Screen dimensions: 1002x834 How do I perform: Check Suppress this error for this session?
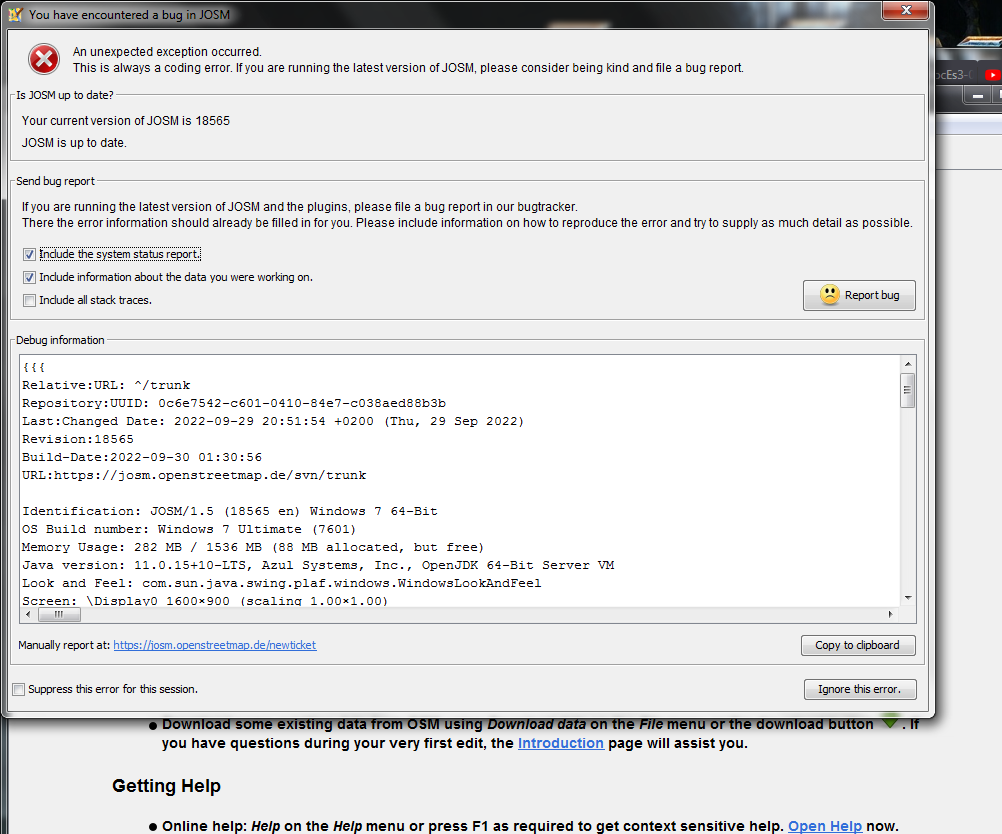(19, 689)
